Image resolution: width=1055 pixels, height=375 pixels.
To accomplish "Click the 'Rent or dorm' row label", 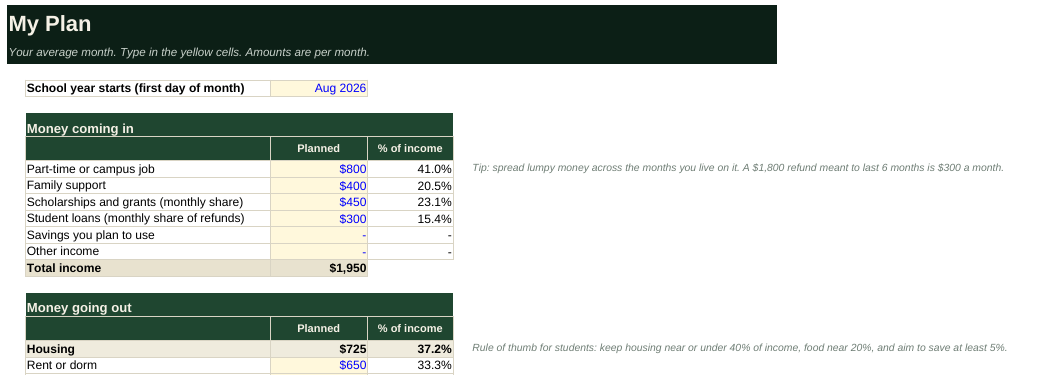I will [148, 366].
